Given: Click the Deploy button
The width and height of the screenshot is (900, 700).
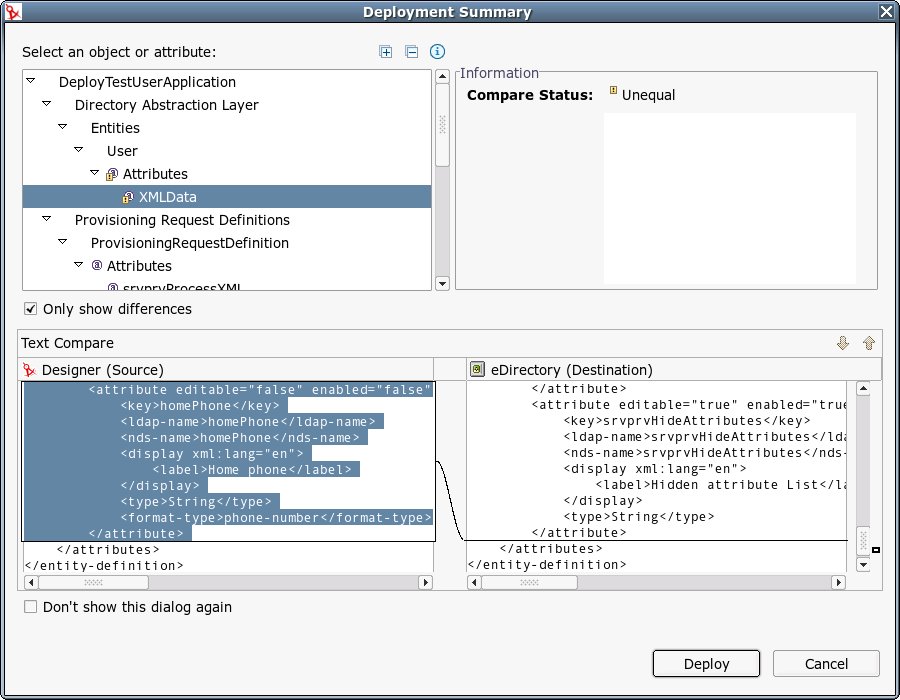Looking at the screenshot, I should [x=706, y=664].
